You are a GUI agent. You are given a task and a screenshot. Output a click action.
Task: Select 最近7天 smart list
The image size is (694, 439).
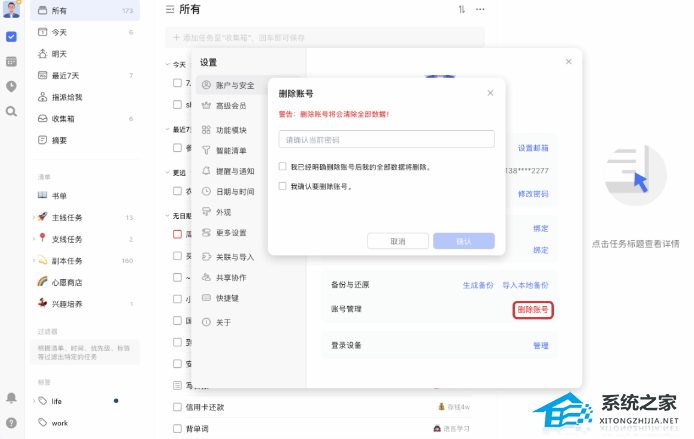pos(85,76)
